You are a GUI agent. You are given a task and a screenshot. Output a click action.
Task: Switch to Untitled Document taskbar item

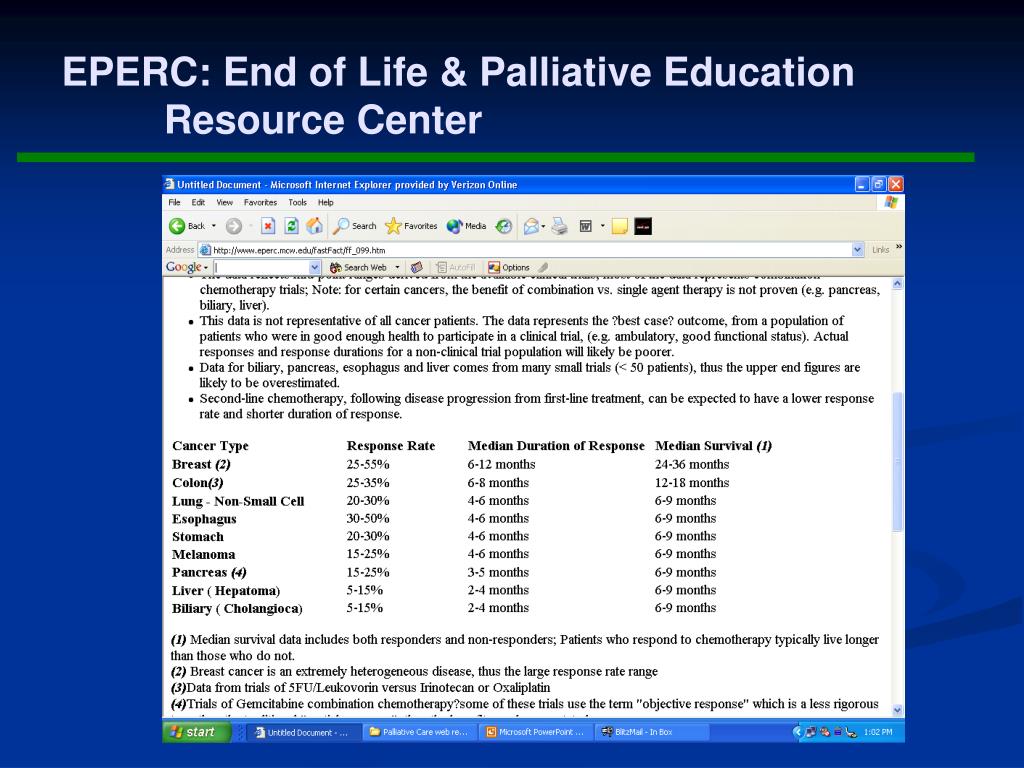[304, 732]
